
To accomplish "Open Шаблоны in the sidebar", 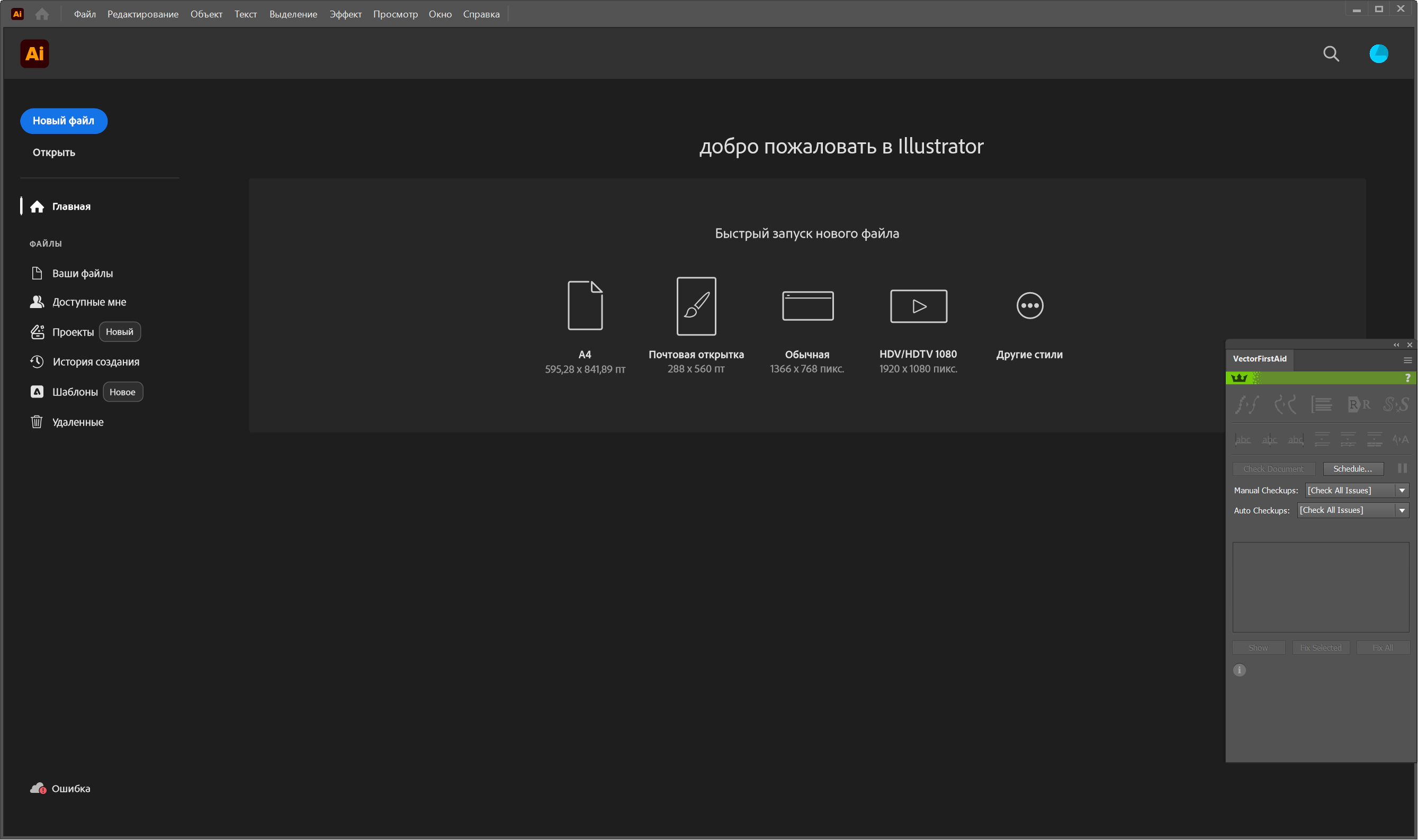I will (64, 392).
